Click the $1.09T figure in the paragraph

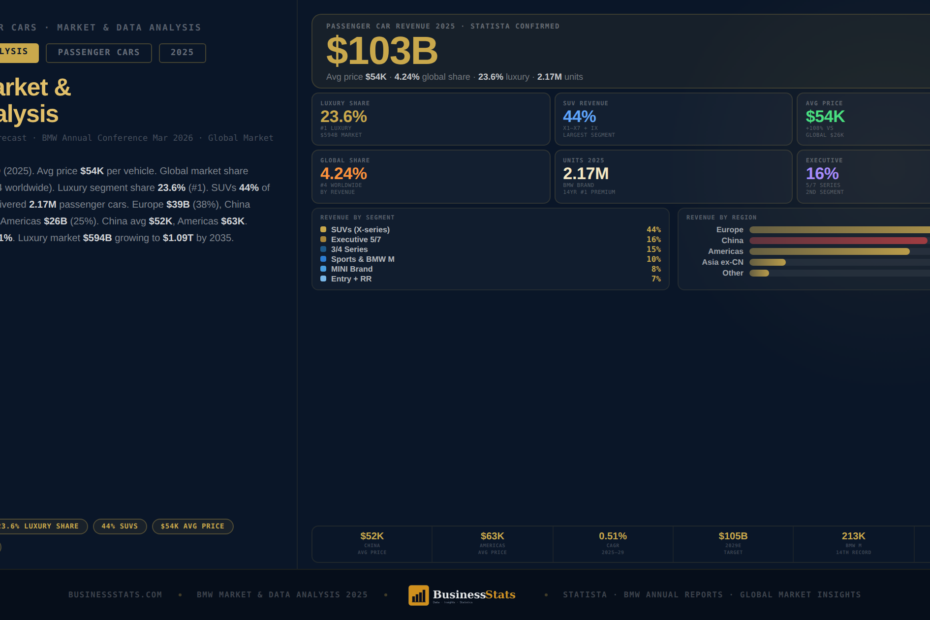tap(178, 238)
